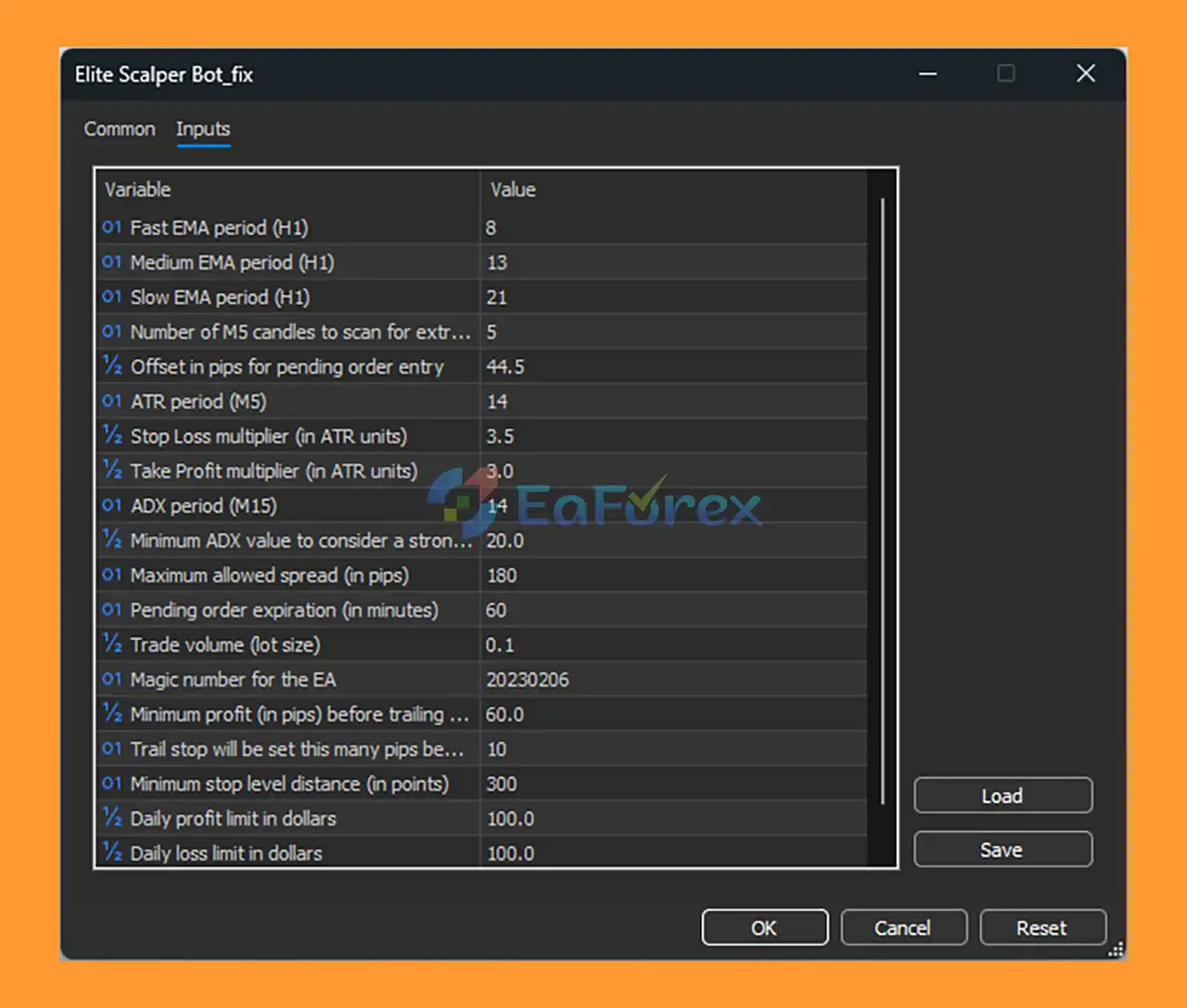The image size is (1187, 1008).
Task: Click the double type icon beside Offset in pips
Action: pyautogui.click(x=112, y=366)
